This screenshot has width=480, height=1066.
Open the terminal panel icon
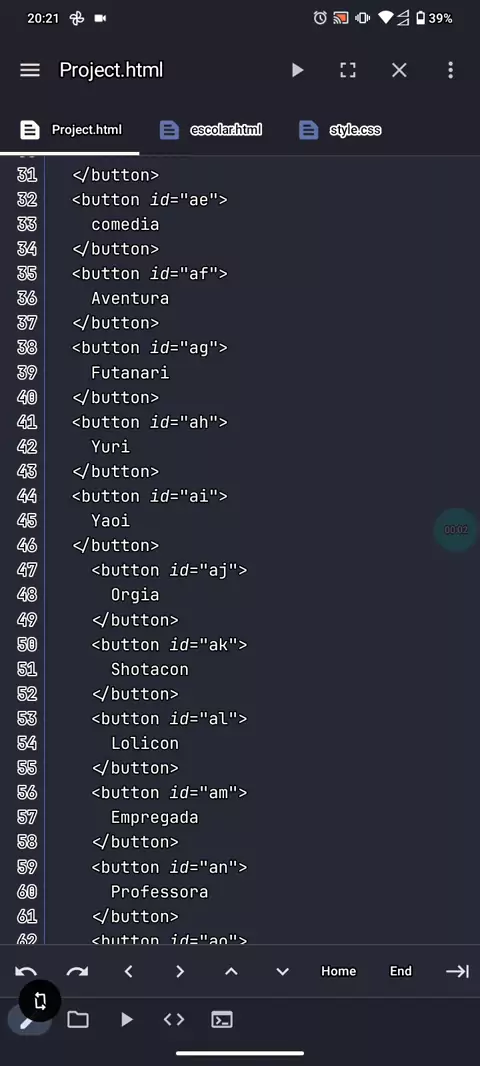coord(222,1019)
